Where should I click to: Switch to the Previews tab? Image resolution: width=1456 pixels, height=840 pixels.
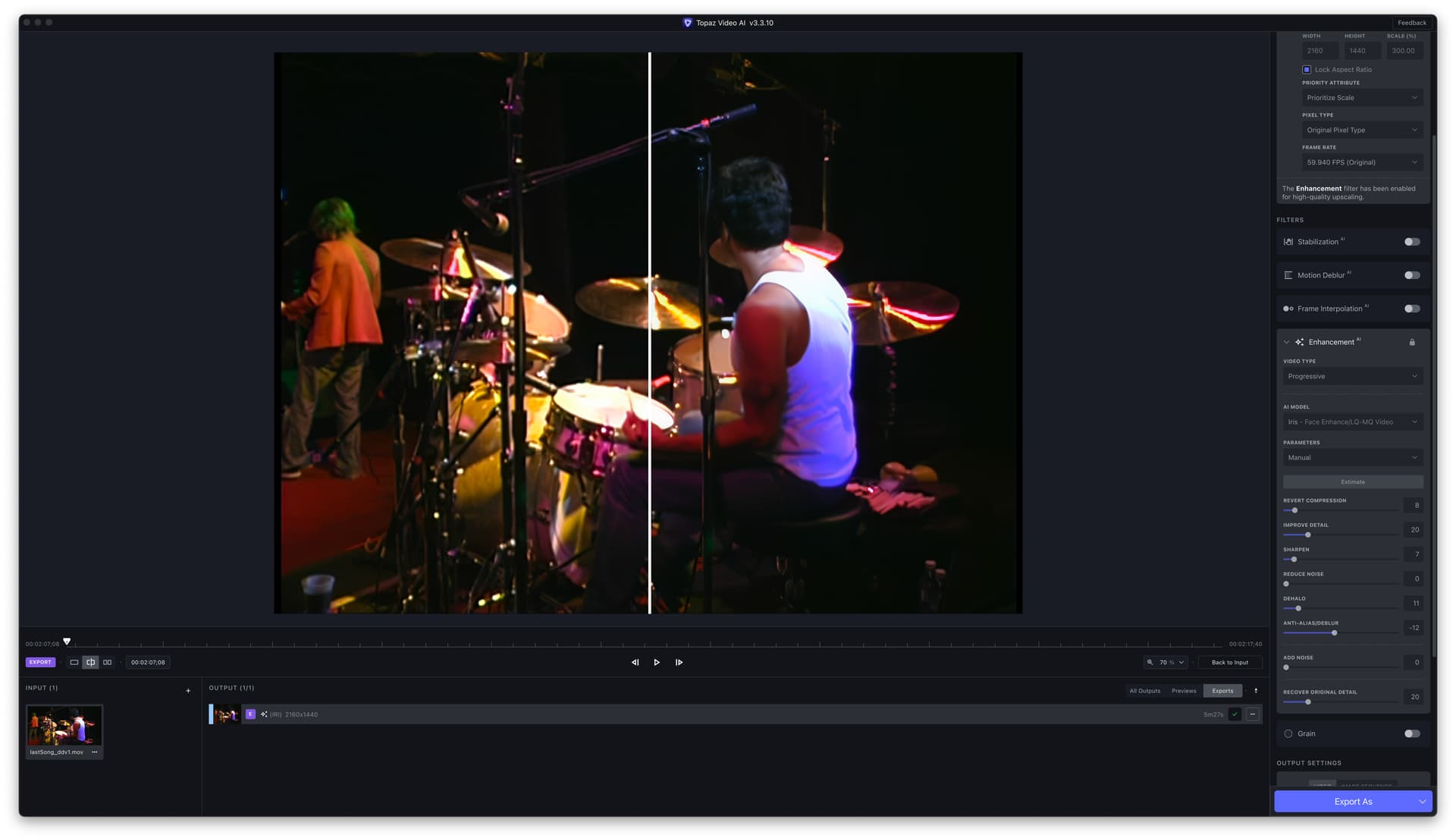pos(1184,691)
